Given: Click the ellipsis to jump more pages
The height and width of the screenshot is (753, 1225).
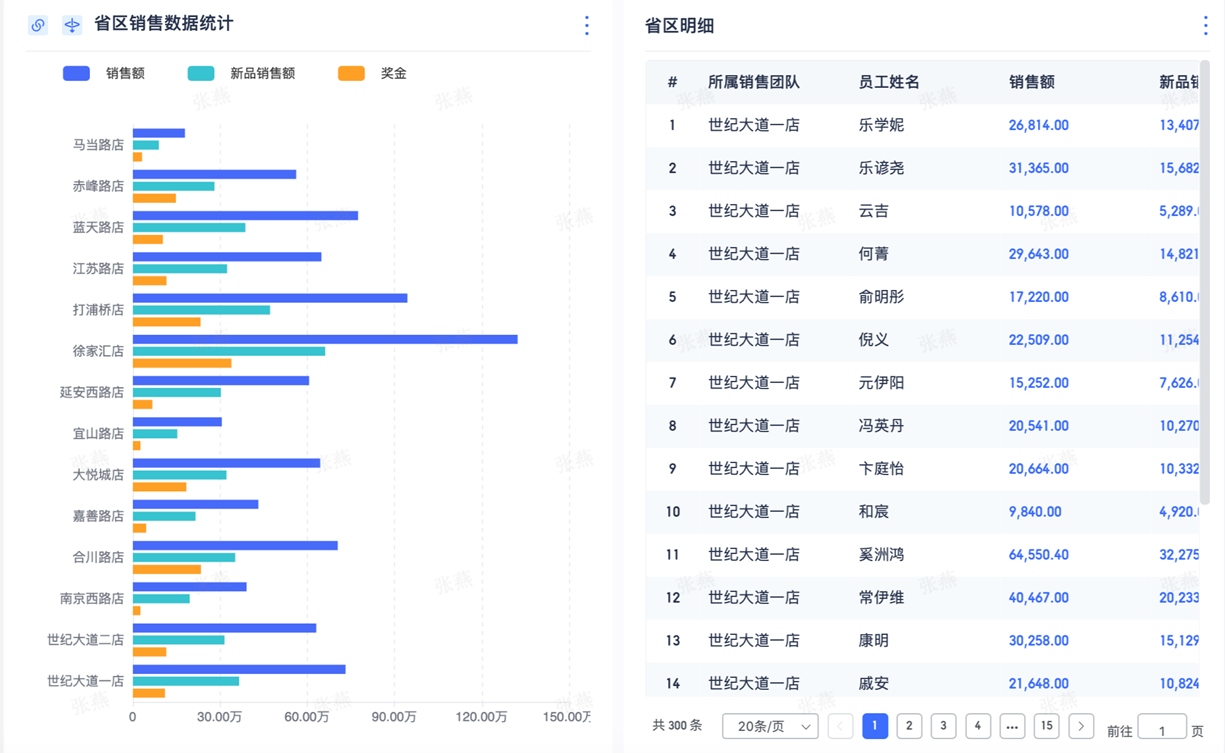Looking at the screenshot, I should (x=1012, y=726).
